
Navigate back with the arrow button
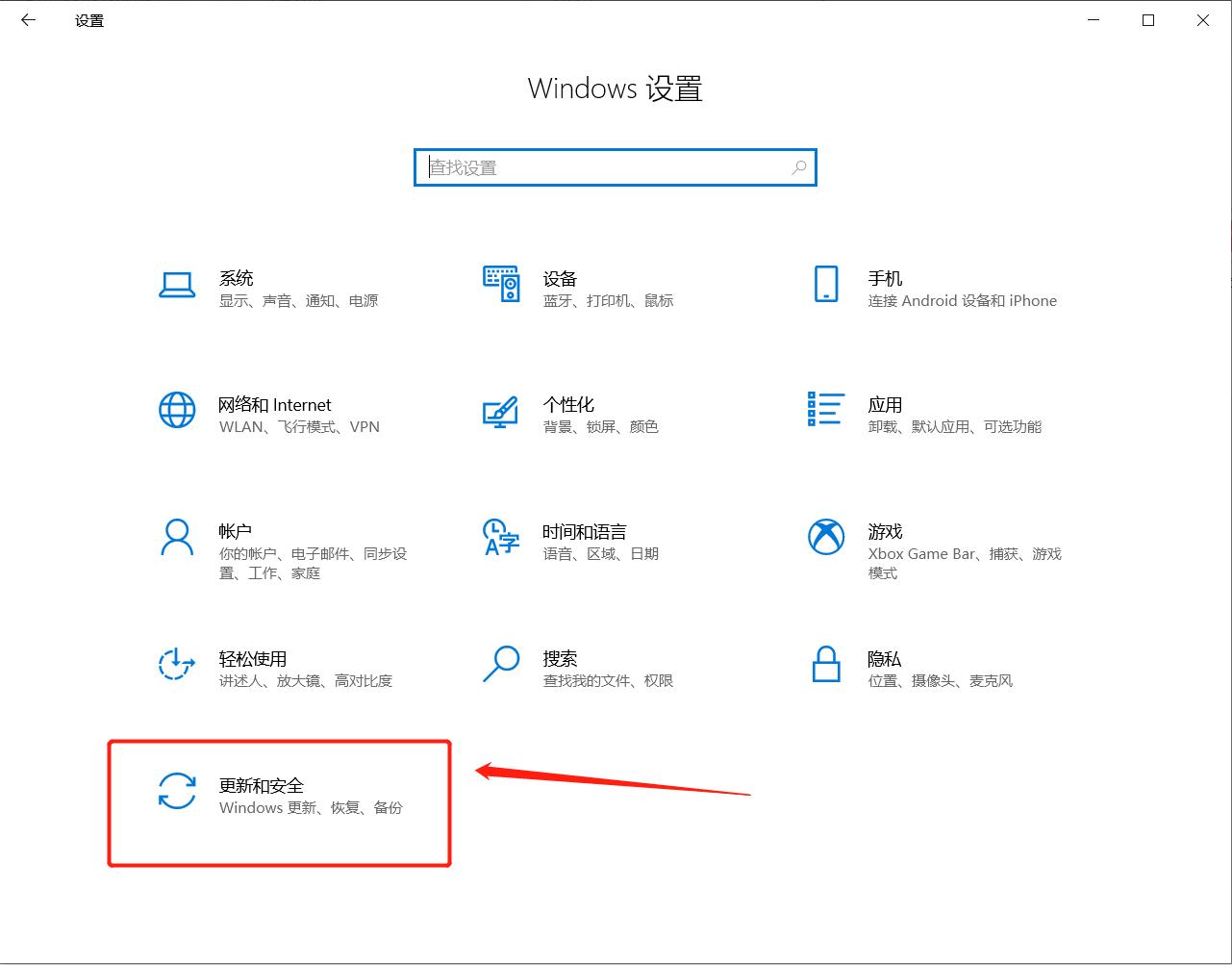[x=28, y=20]
